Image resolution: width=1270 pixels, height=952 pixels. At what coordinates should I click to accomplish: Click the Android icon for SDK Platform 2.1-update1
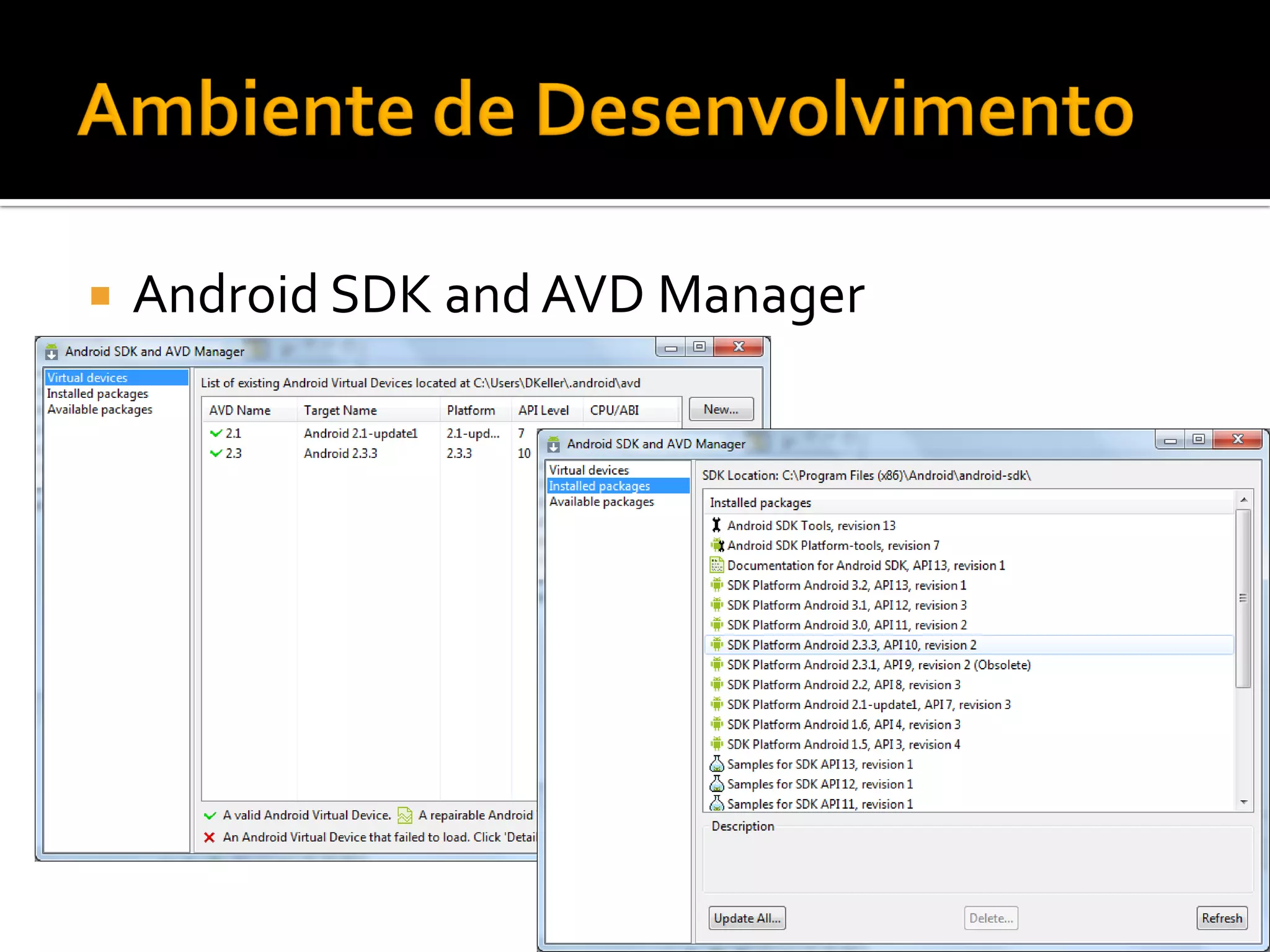[x=717, y=704]
